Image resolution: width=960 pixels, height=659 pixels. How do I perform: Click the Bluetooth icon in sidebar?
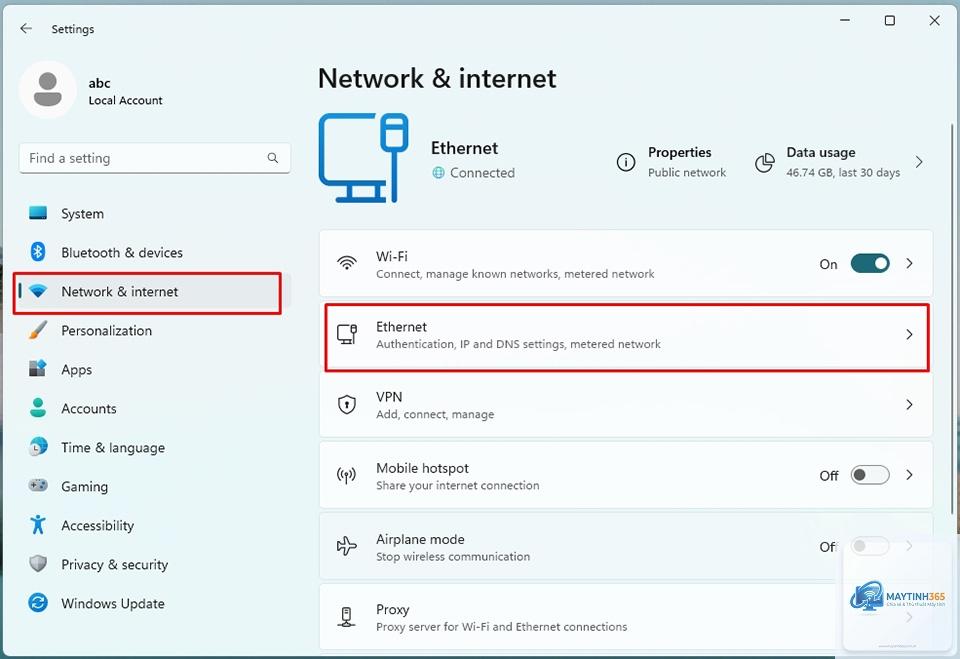coord(38,252)
